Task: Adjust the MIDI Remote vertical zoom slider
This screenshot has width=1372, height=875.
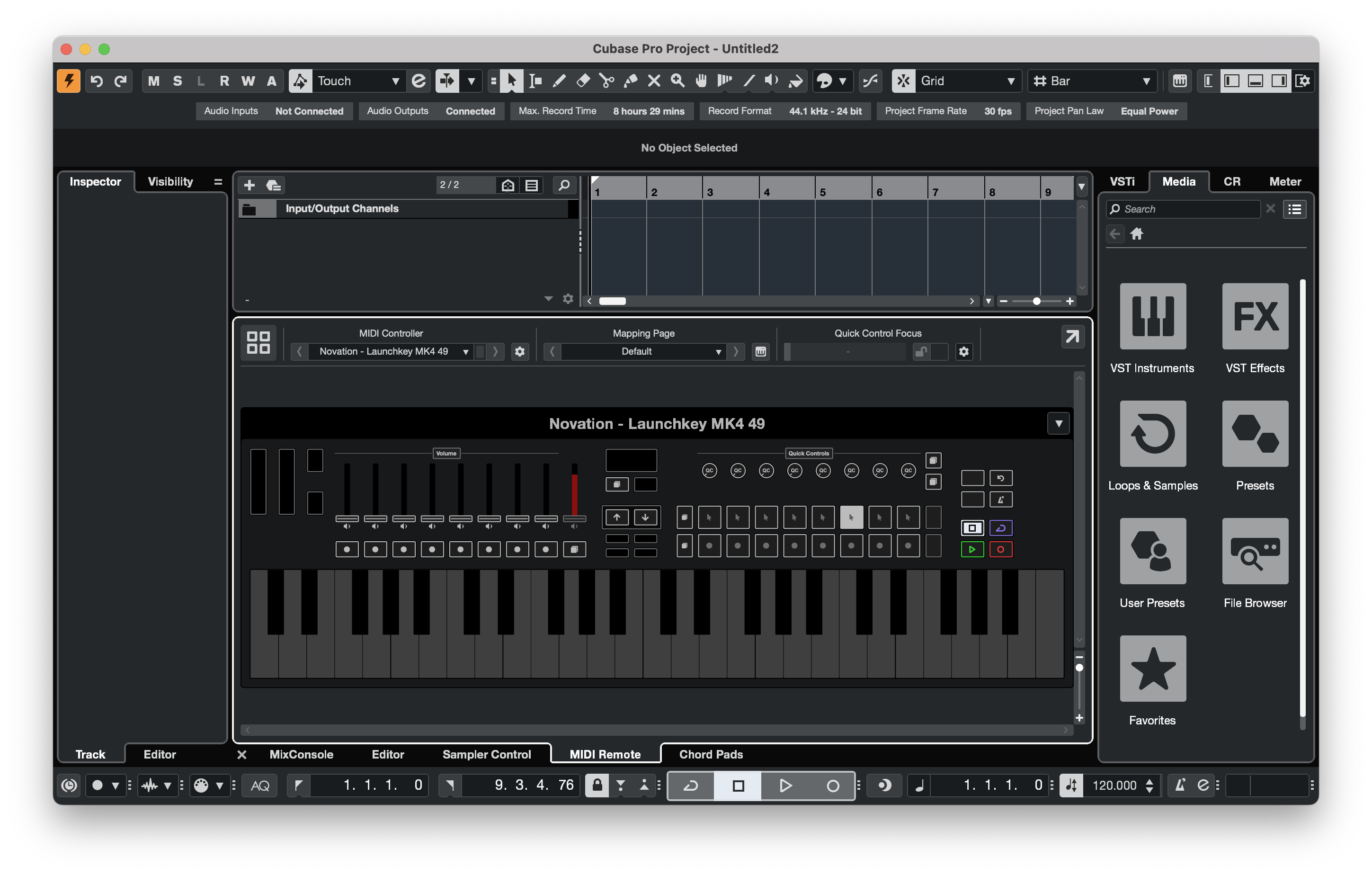Action: coord(1079,668)
